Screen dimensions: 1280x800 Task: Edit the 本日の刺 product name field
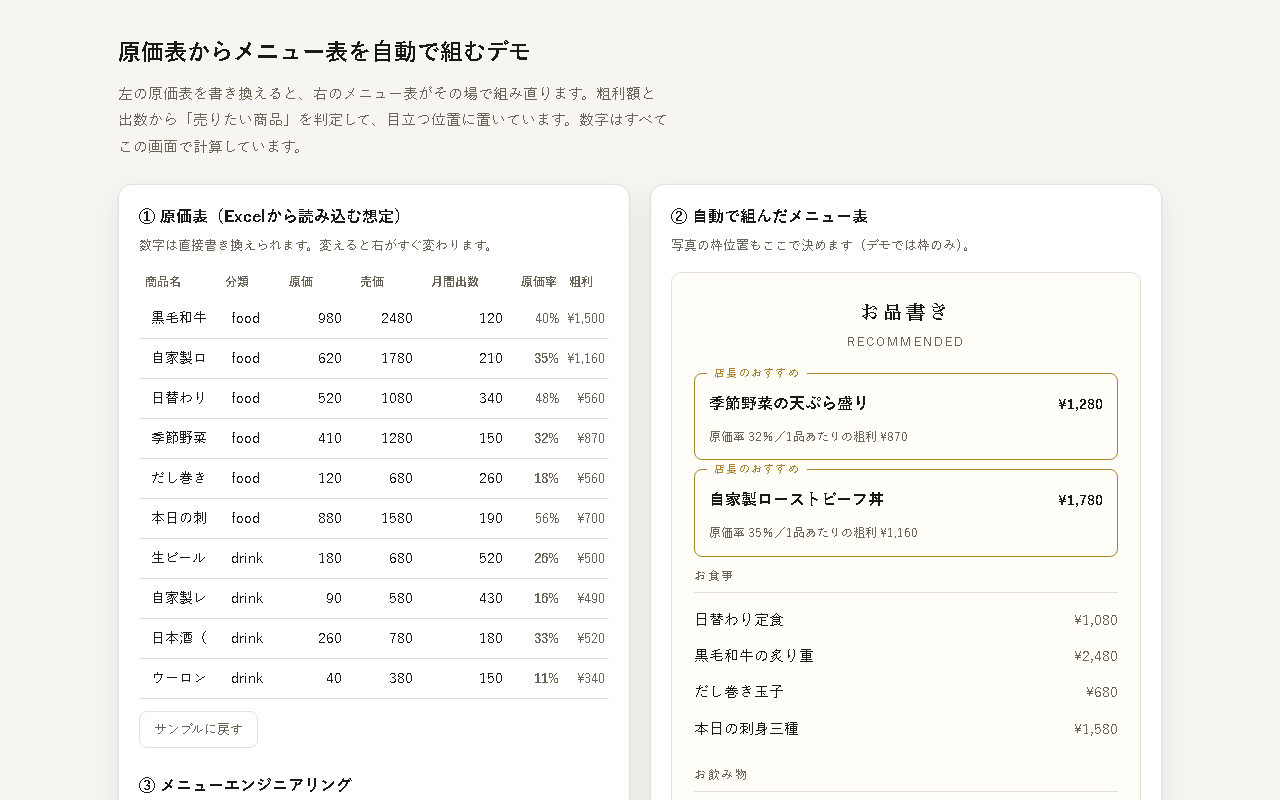(179, 518)
